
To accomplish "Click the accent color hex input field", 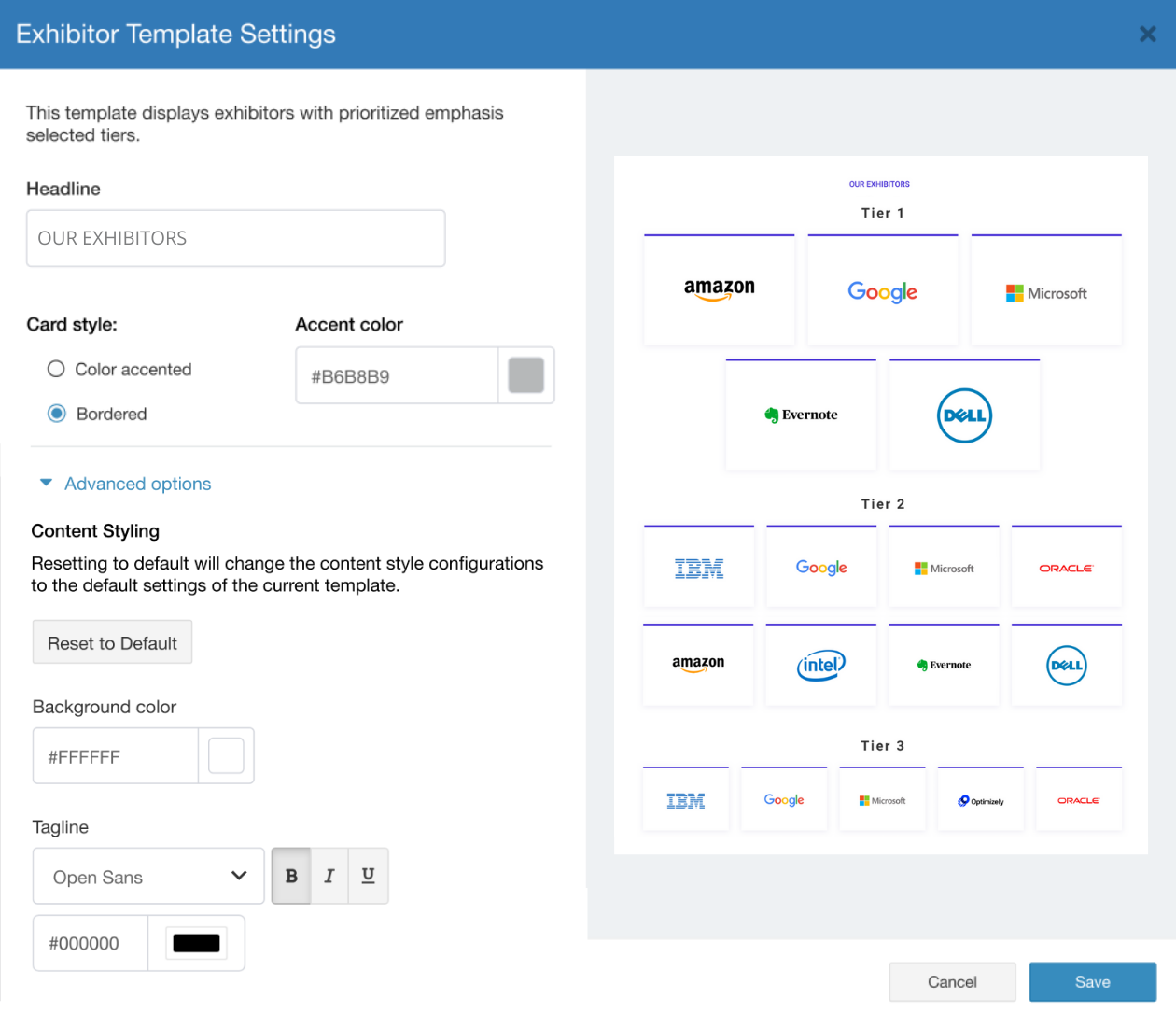I will click(397, 376).
